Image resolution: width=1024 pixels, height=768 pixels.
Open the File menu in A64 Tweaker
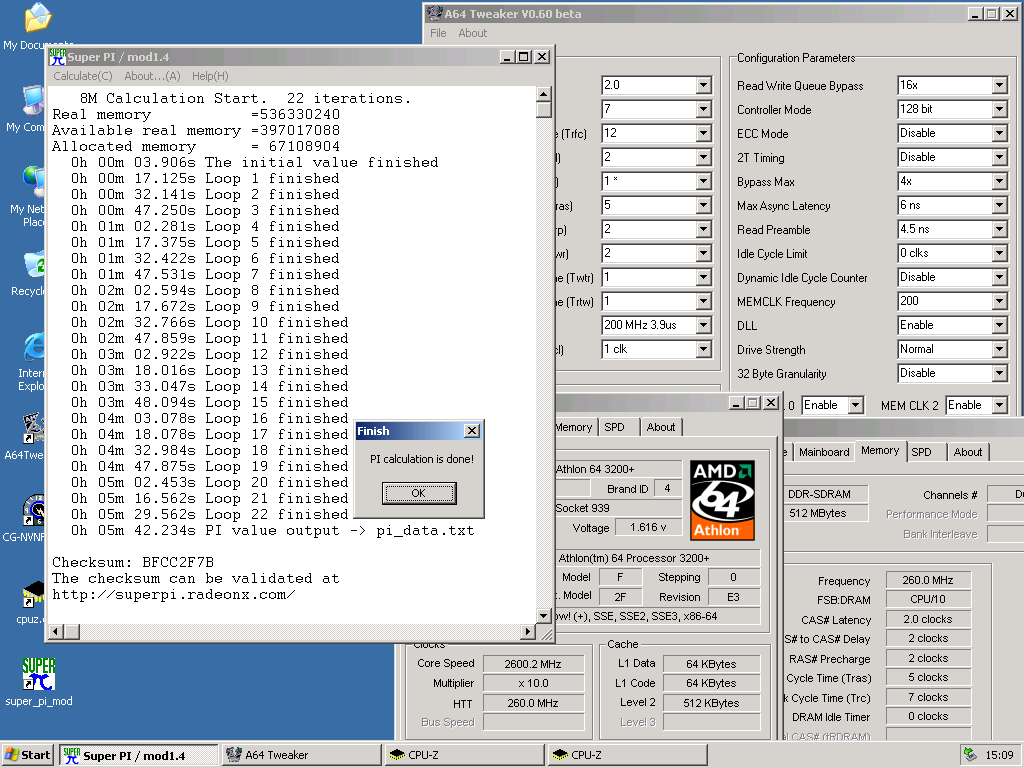[438, 33]
